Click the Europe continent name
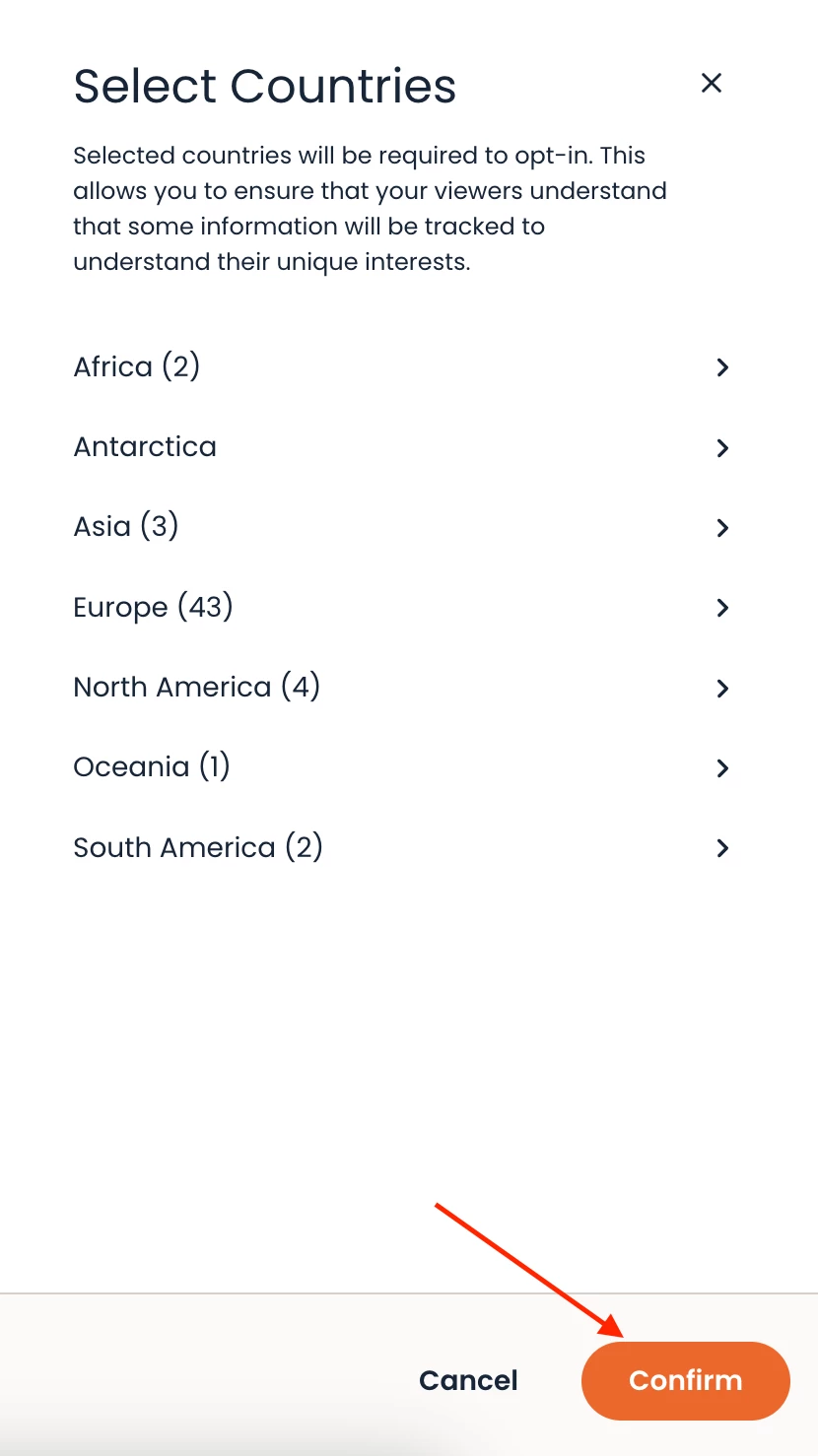Screen dimensions: 818x1456 [120, 608]
